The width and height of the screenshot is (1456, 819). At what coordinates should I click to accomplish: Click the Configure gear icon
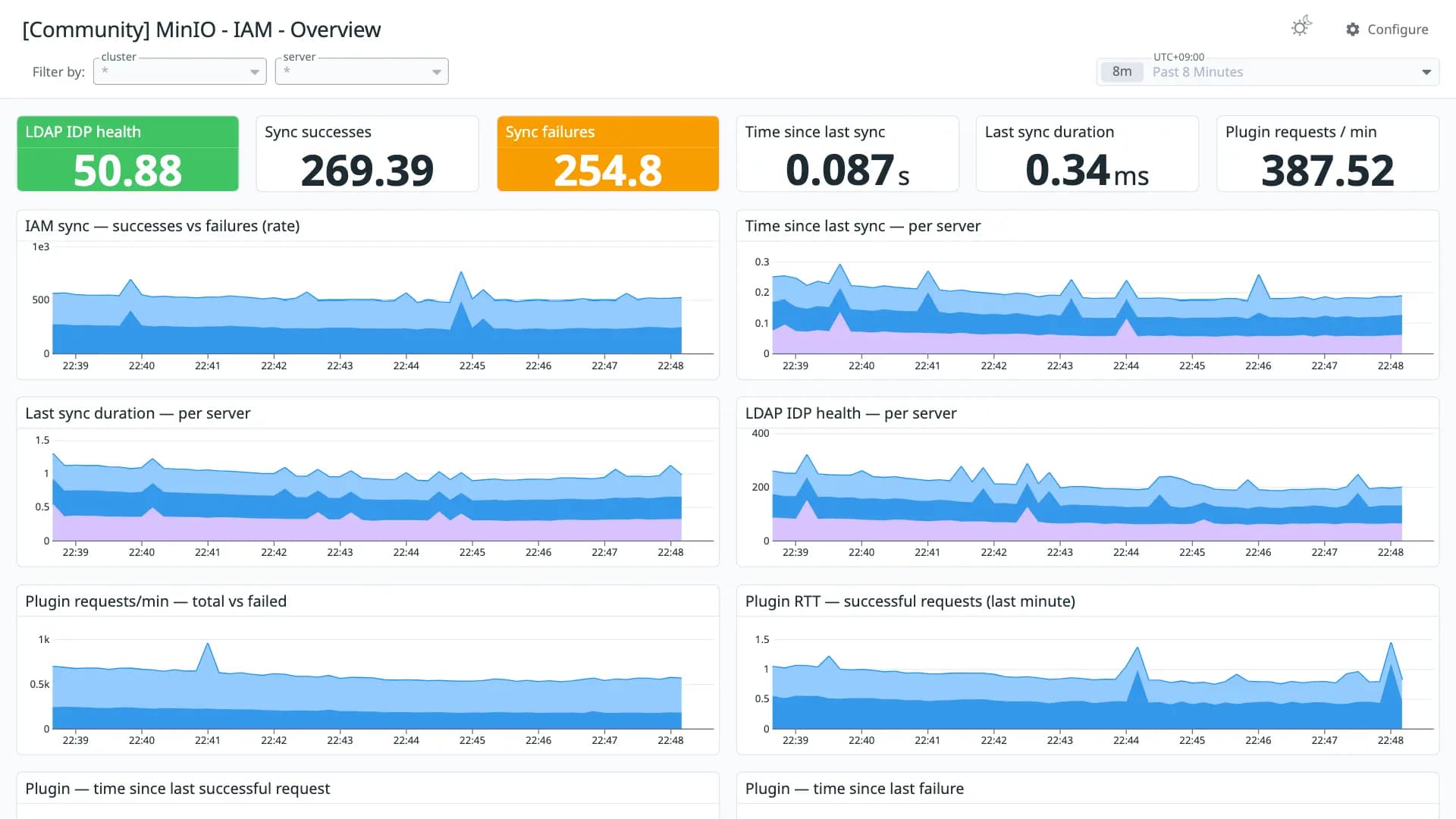pyautogui.click(x=1353, y=30)
